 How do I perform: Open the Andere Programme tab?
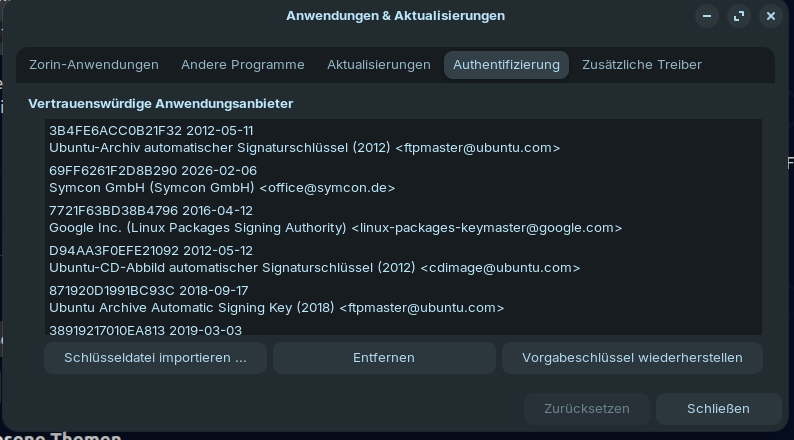coord(243,65)
